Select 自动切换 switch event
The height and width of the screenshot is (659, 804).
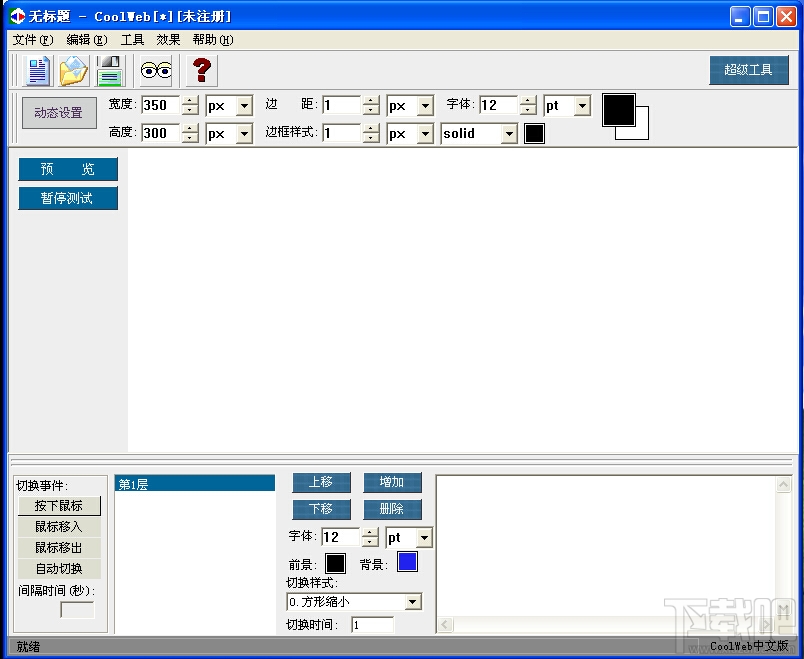[59, 569]
